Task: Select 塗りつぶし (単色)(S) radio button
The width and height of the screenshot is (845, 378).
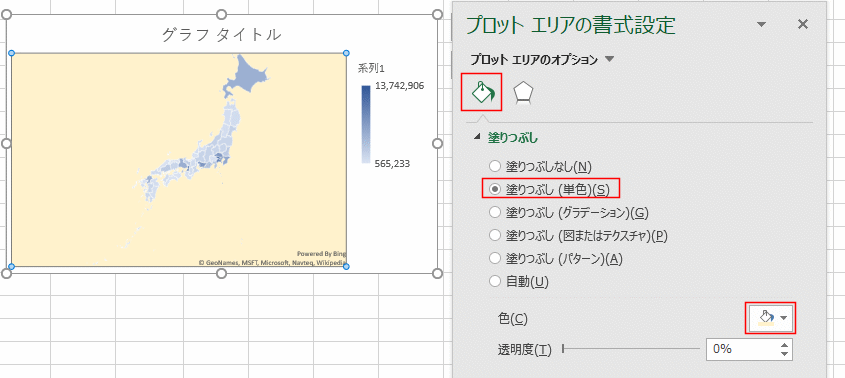Action: tap(494, 189)
